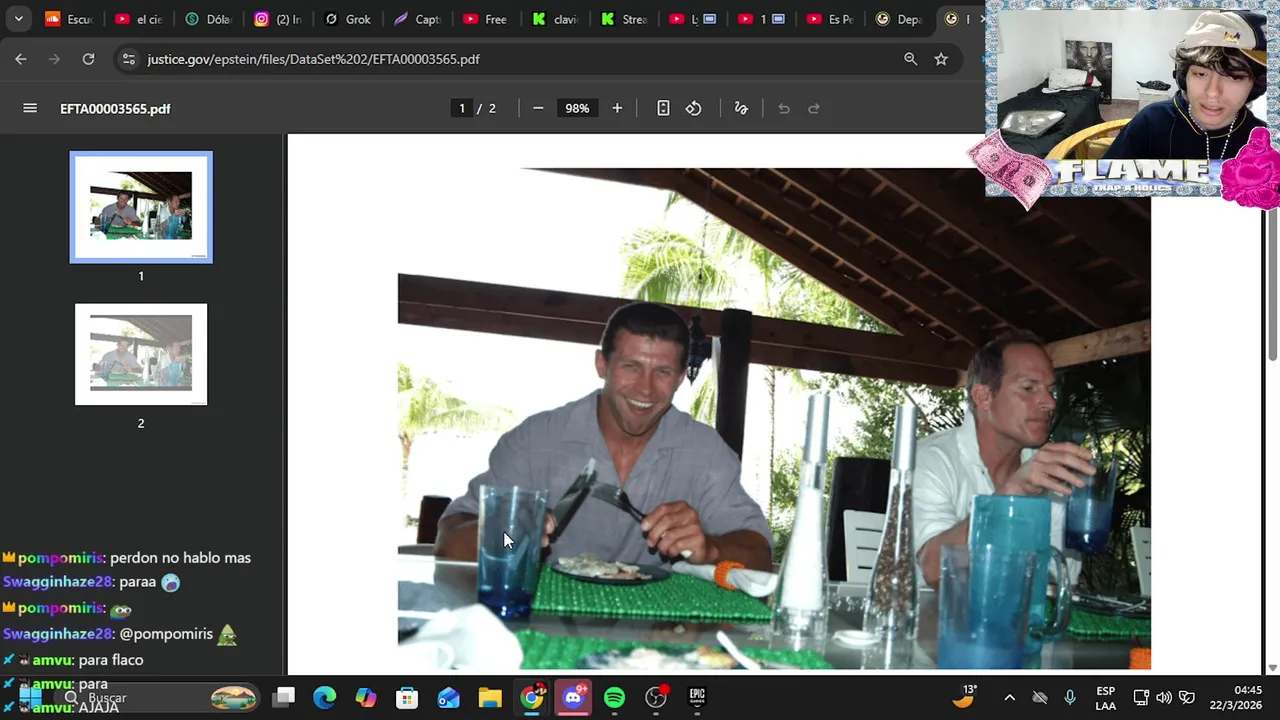This screenshot has width=1280, height=720.
Task: Open Outlook from the taskbar
Action: 448,697
